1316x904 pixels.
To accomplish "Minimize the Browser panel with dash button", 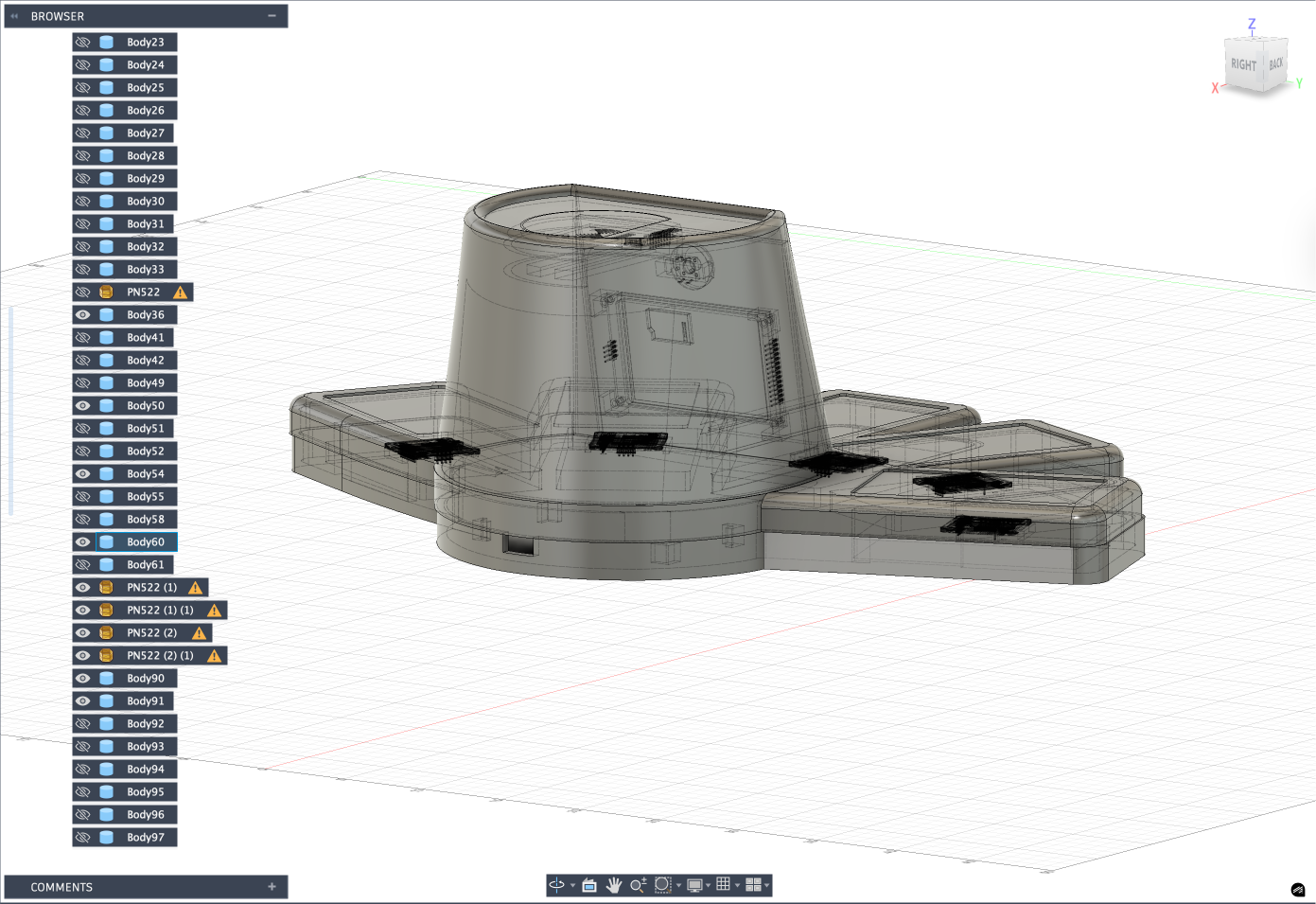I will (x=272, y=16).
